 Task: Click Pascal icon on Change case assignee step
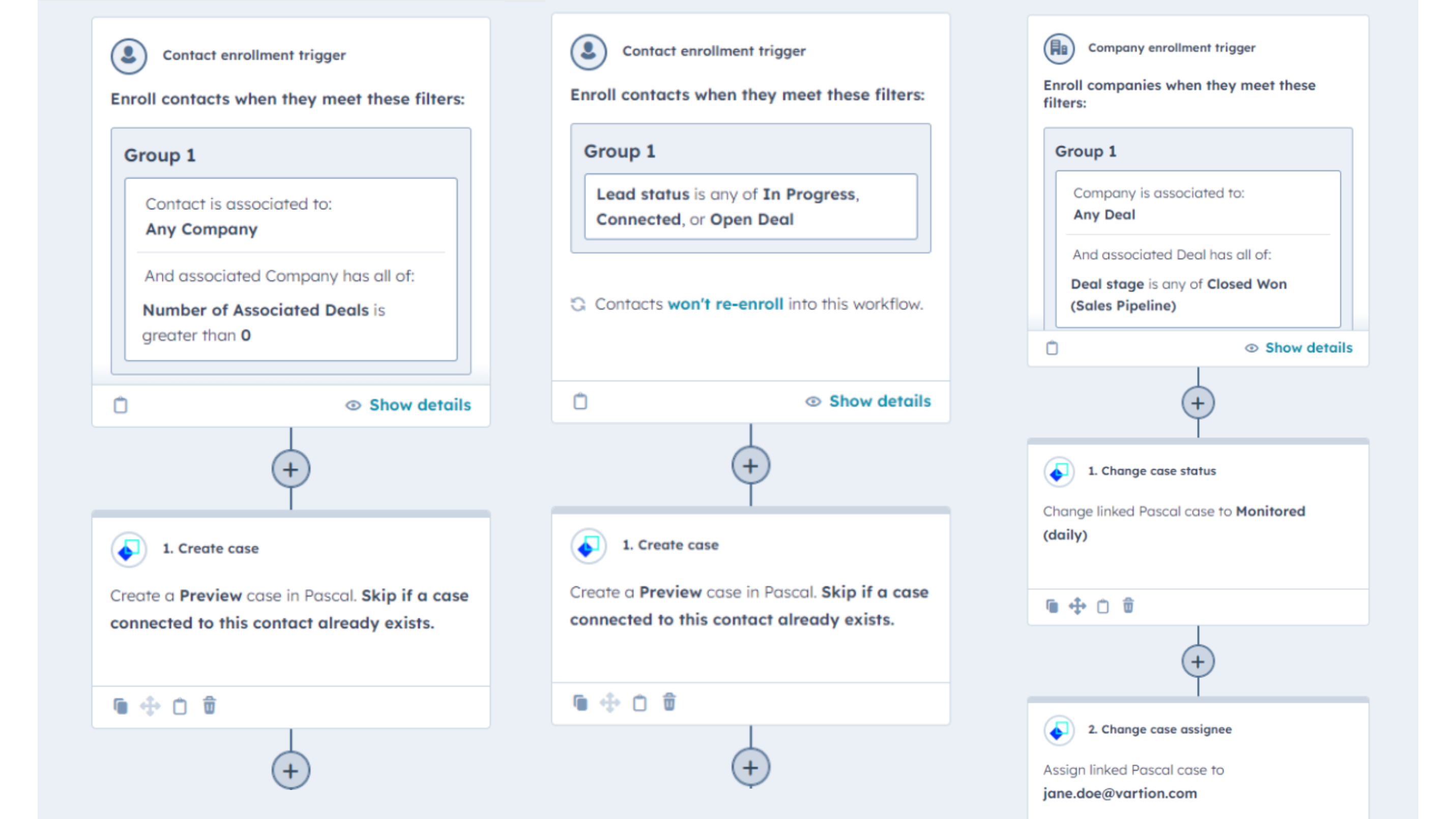pyautogui.click(x=1059, y=730)
